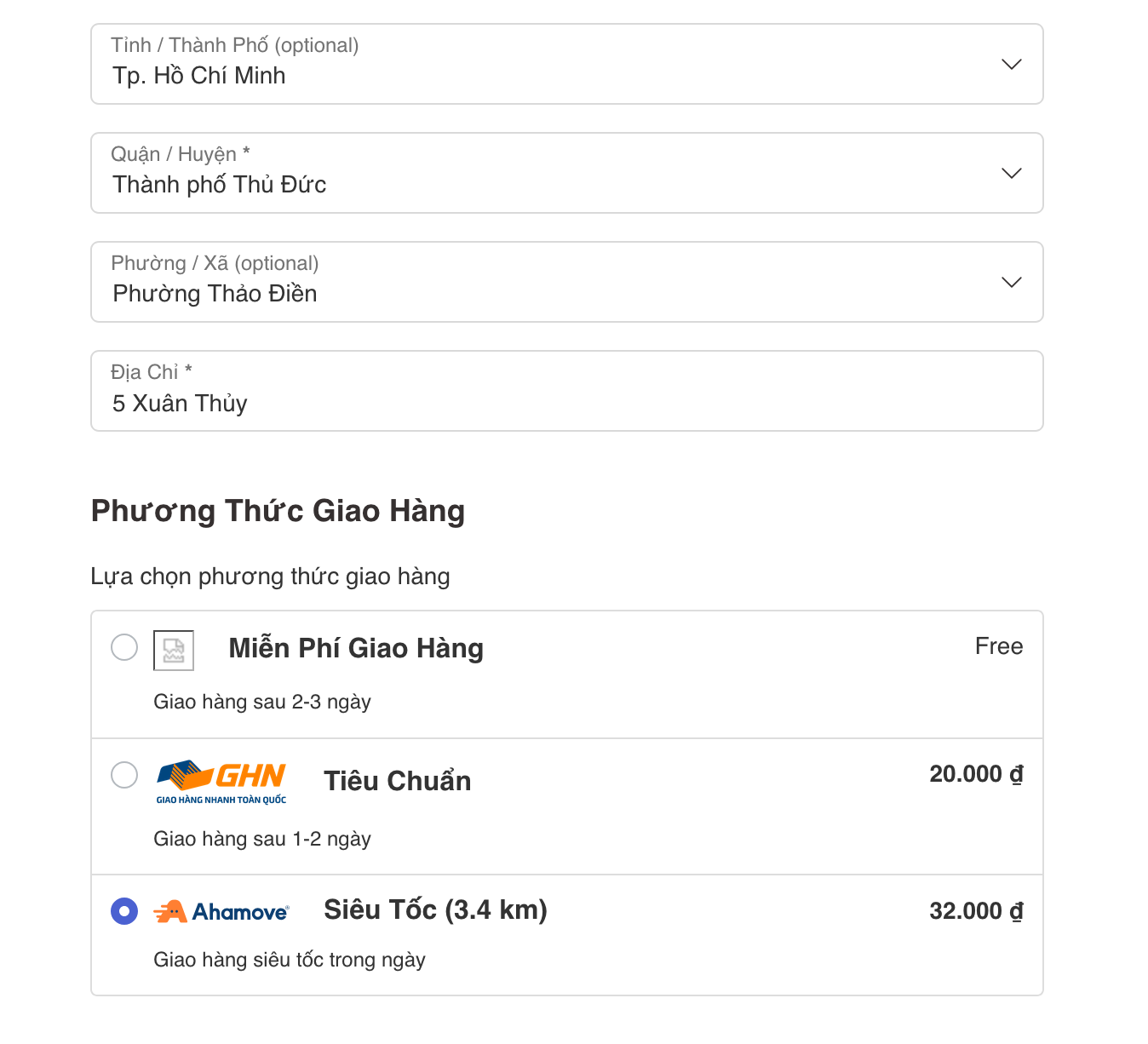
Task: Click the GHN shipping logo
Action: coord(221,781)
